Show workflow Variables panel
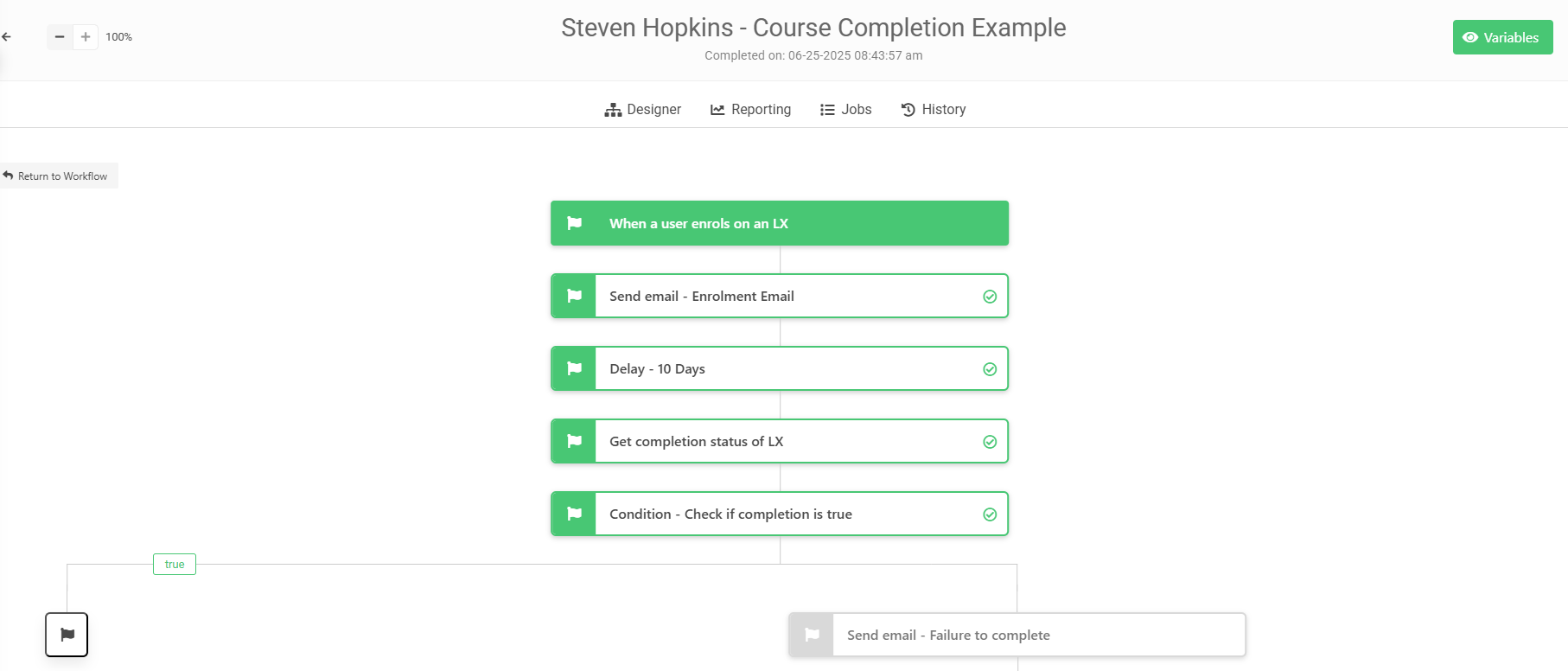The image size is (1568, 671). pos(1502,37)
